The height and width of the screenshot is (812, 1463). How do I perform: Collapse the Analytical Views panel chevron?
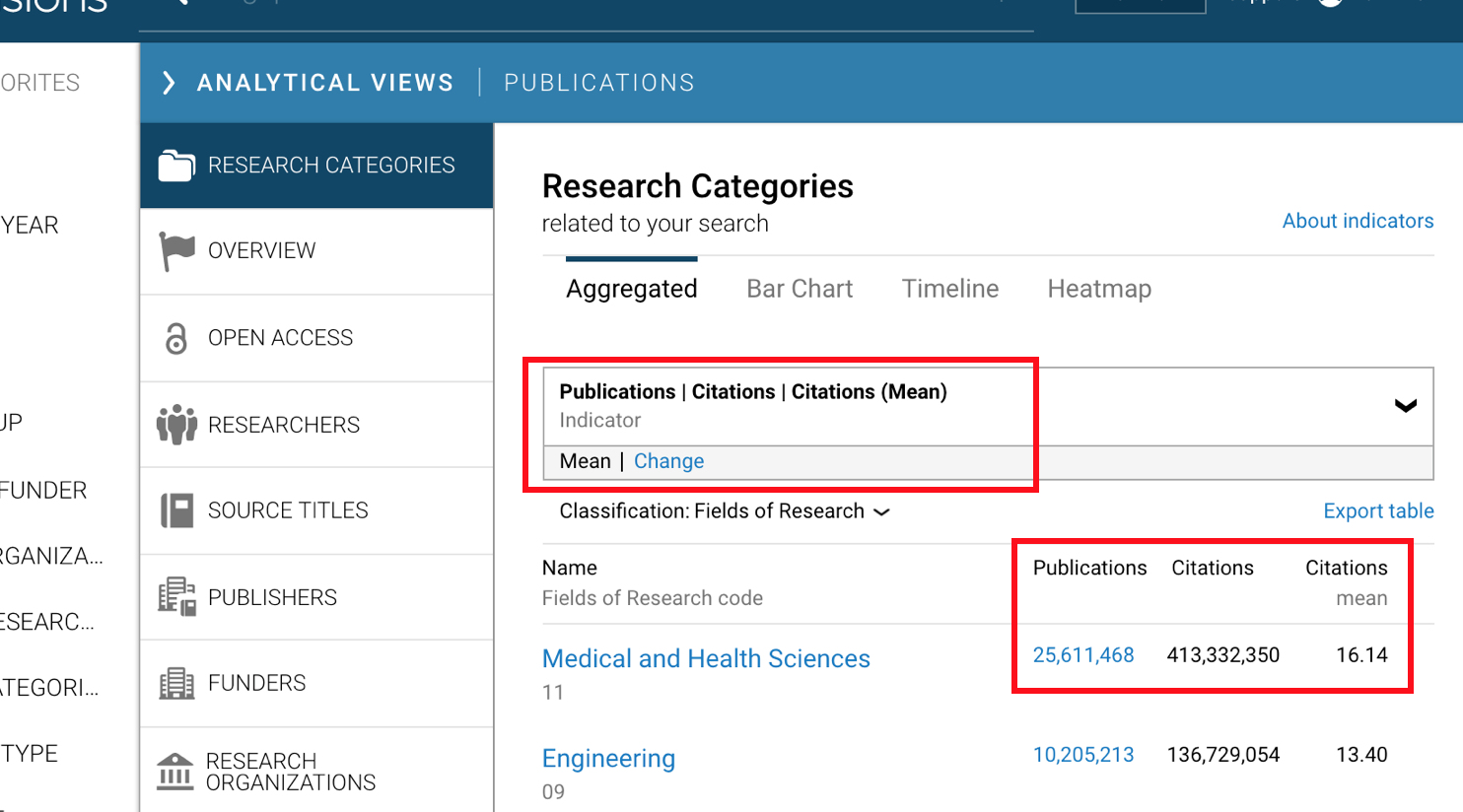(x=169, y=83)
